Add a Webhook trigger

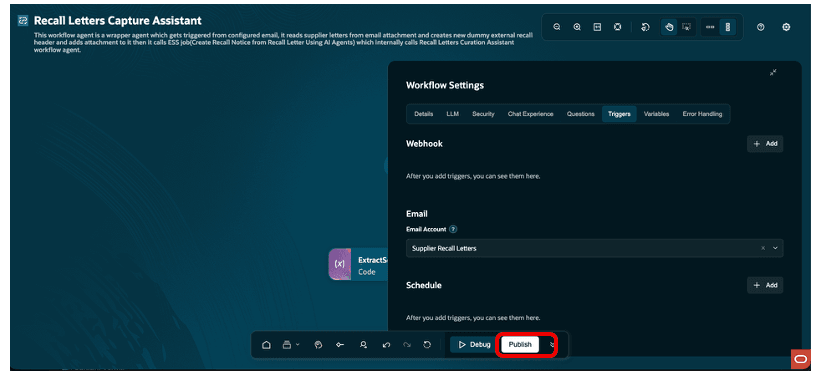click(x=765, y=144)
